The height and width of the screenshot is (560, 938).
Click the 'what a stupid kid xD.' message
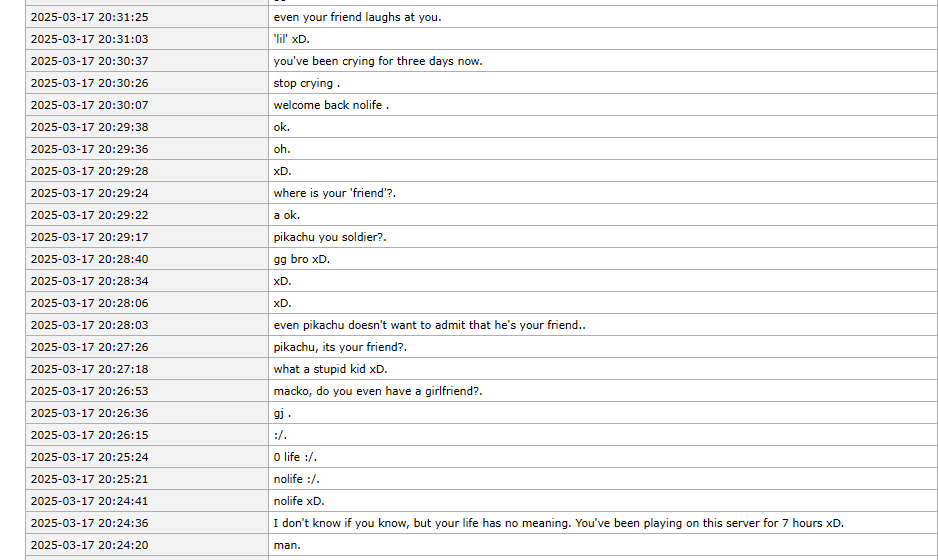point(330,369)
